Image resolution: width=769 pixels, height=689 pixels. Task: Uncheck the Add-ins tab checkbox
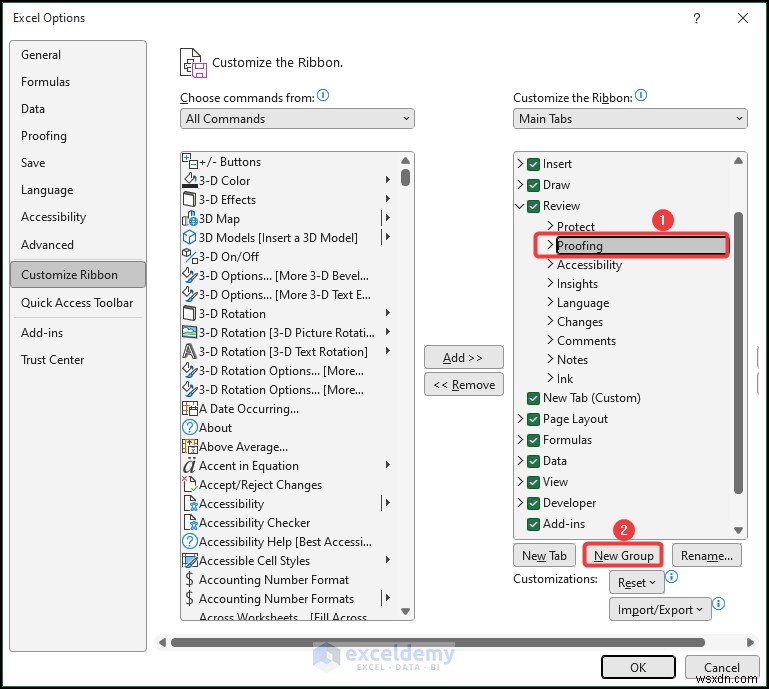(534, 524)
